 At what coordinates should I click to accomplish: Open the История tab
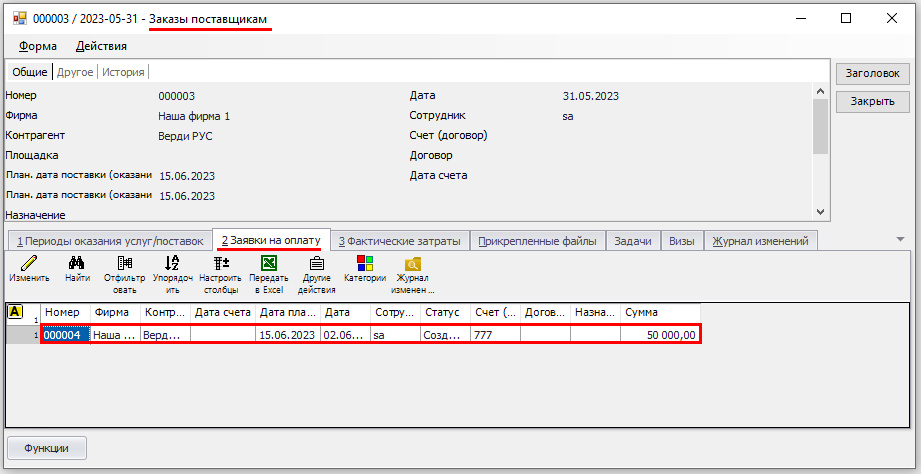[x=123, y=72]
